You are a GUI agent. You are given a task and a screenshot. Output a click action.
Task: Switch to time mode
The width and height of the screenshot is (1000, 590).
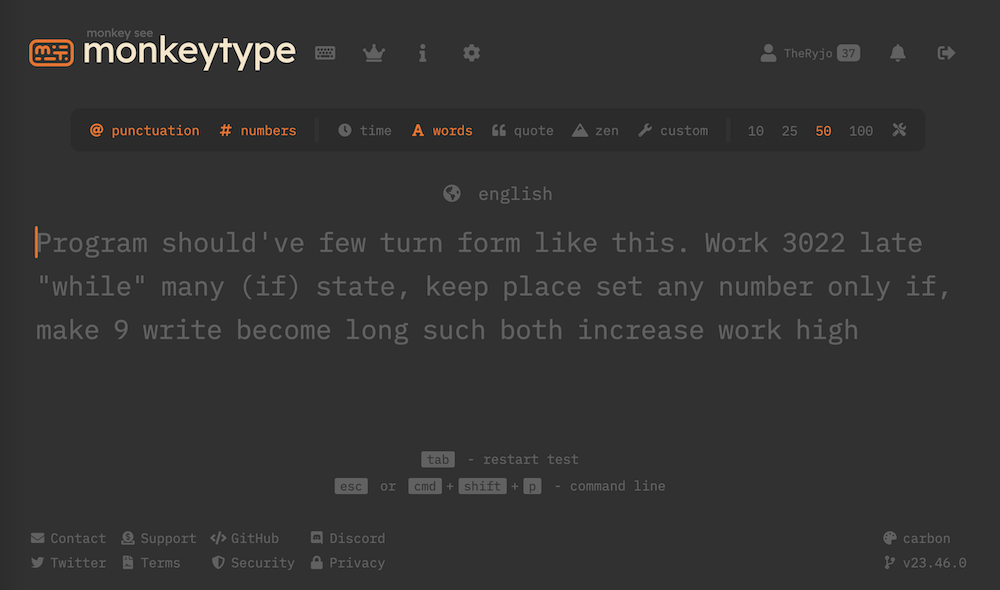(x=365, y=131)
